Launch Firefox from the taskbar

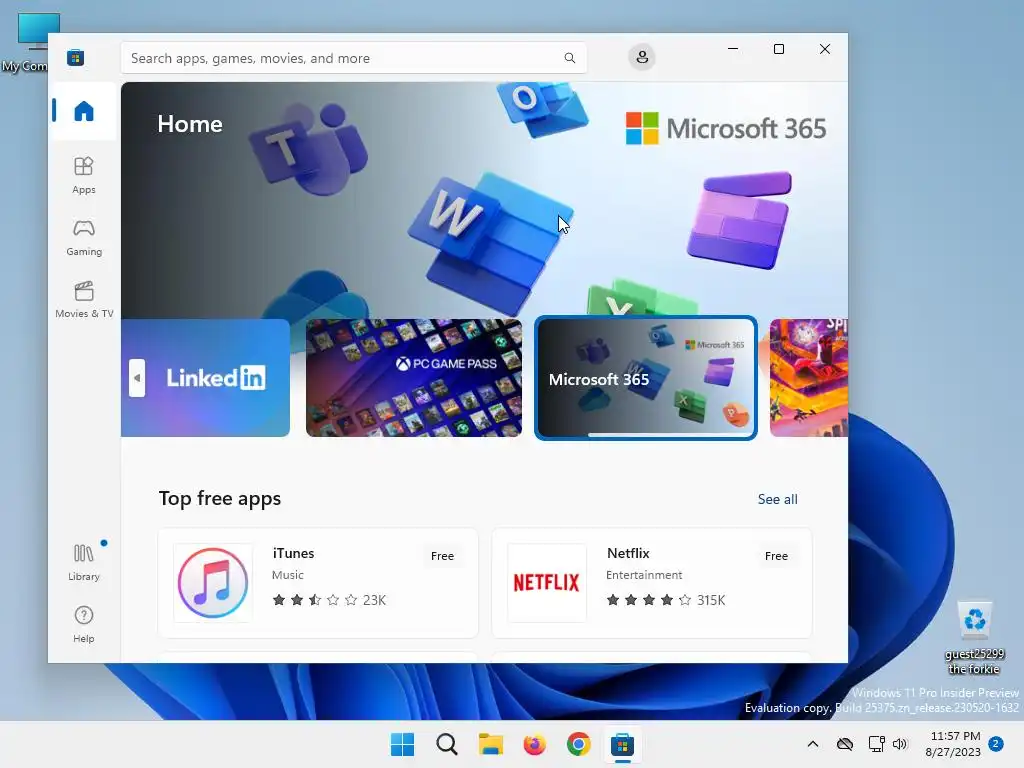535,744
